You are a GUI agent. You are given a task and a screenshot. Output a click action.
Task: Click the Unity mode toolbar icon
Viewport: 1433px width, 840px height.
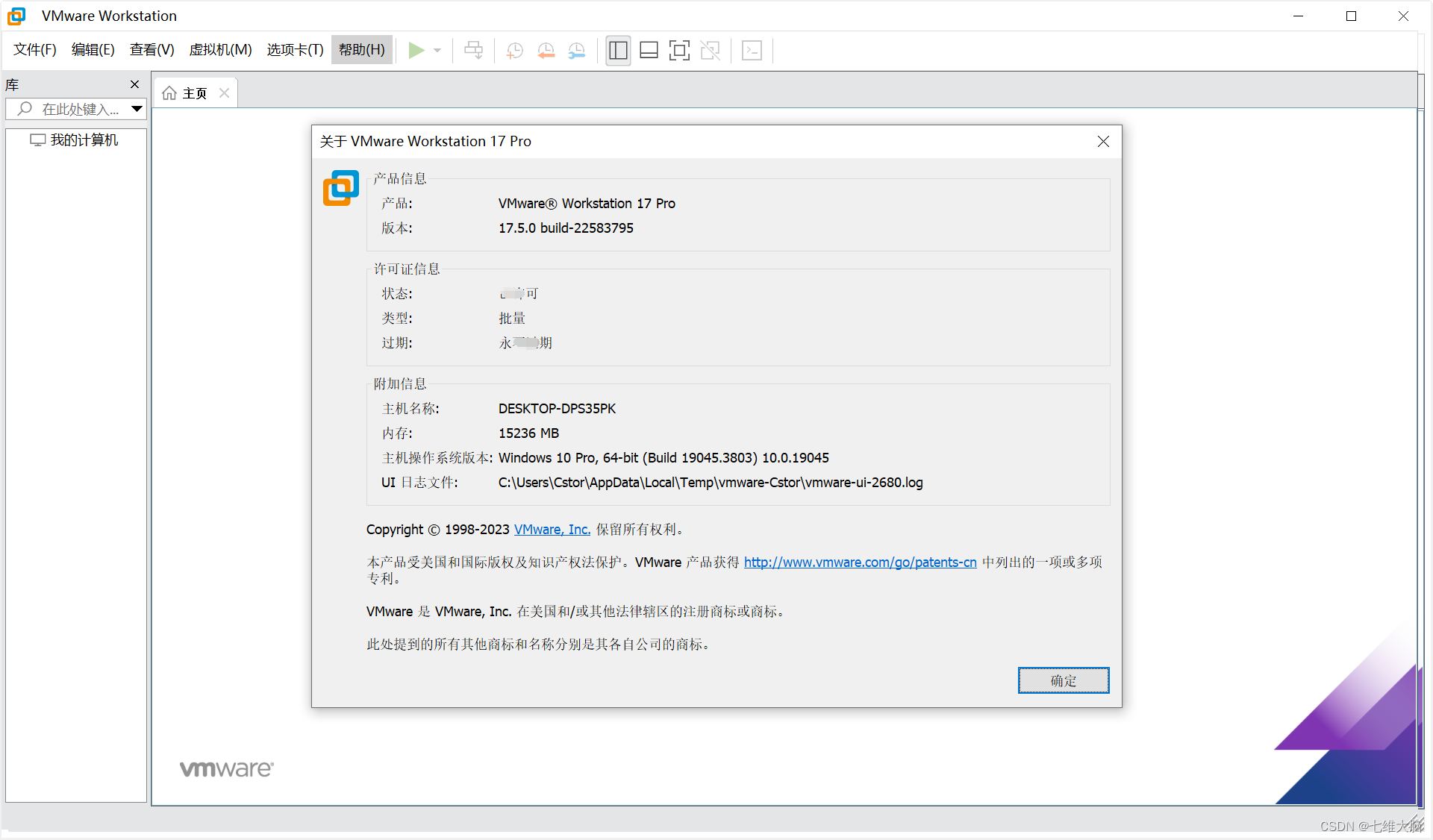click(x=711, y=50)
